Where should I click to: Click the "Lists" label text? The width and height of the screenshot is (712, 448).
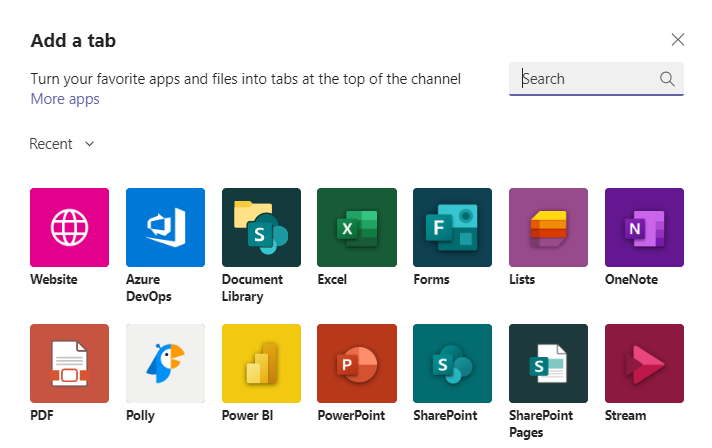[x=522, y=279]
